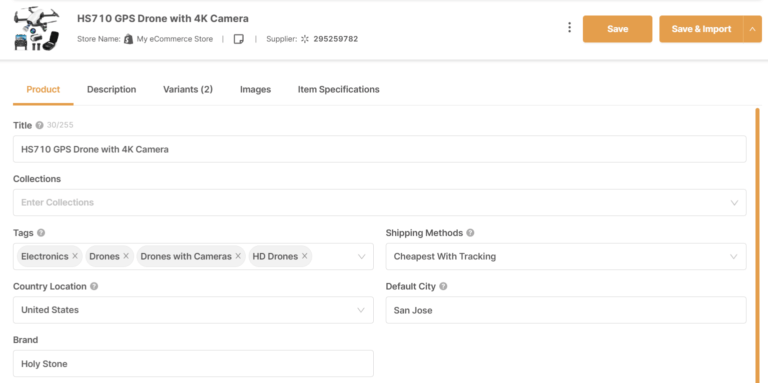Click the Walmart supplier icon
Screen dimensions: 768x383
click(x=305, y=39)
